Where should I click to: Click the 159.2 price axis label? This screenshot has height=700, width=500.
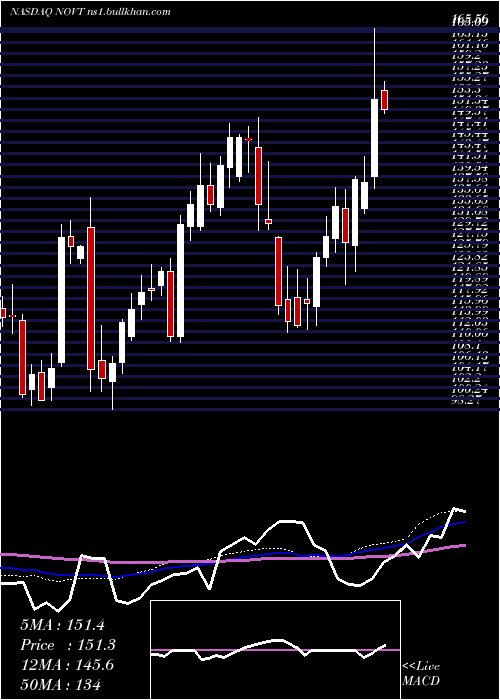pos(467,56)
